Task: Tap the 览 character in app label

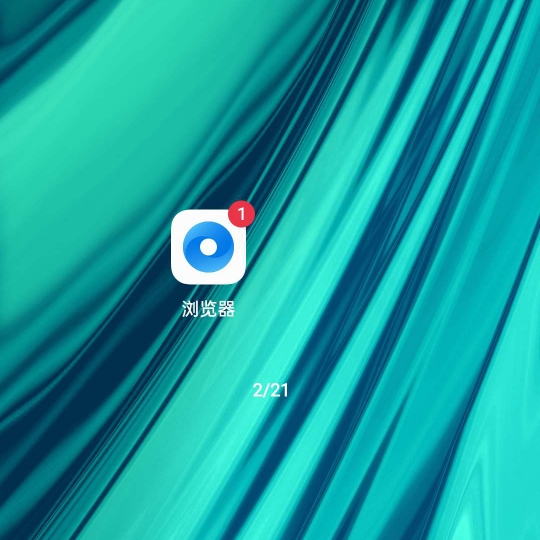Action: point(208,309)
